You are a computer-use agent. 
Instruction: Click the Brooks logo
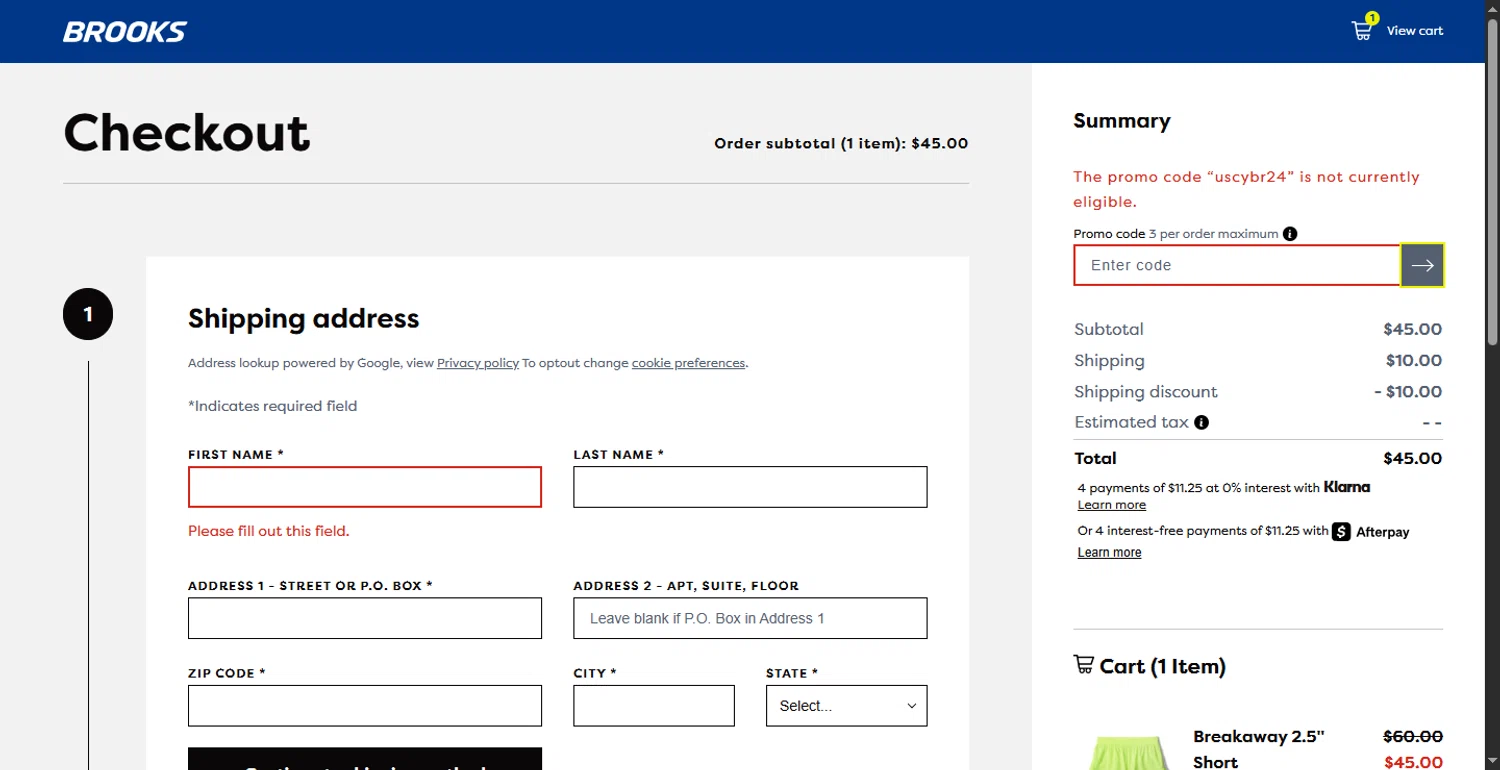pos(125,32)
